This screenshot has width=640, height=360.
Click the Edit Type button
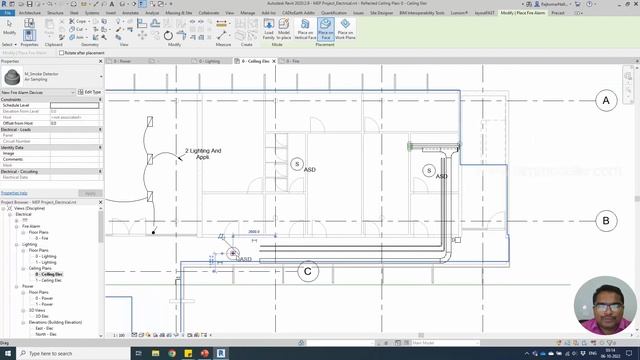coord(89,92)
